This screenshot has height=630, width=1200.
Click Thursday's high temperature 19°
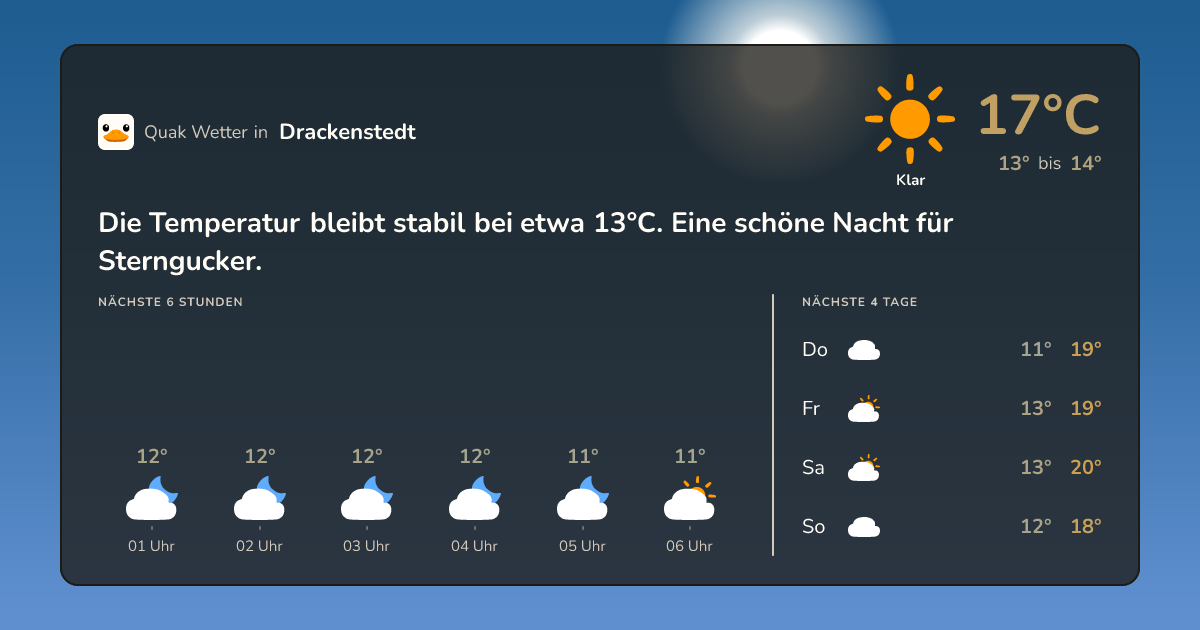(x=1086, y=350)
